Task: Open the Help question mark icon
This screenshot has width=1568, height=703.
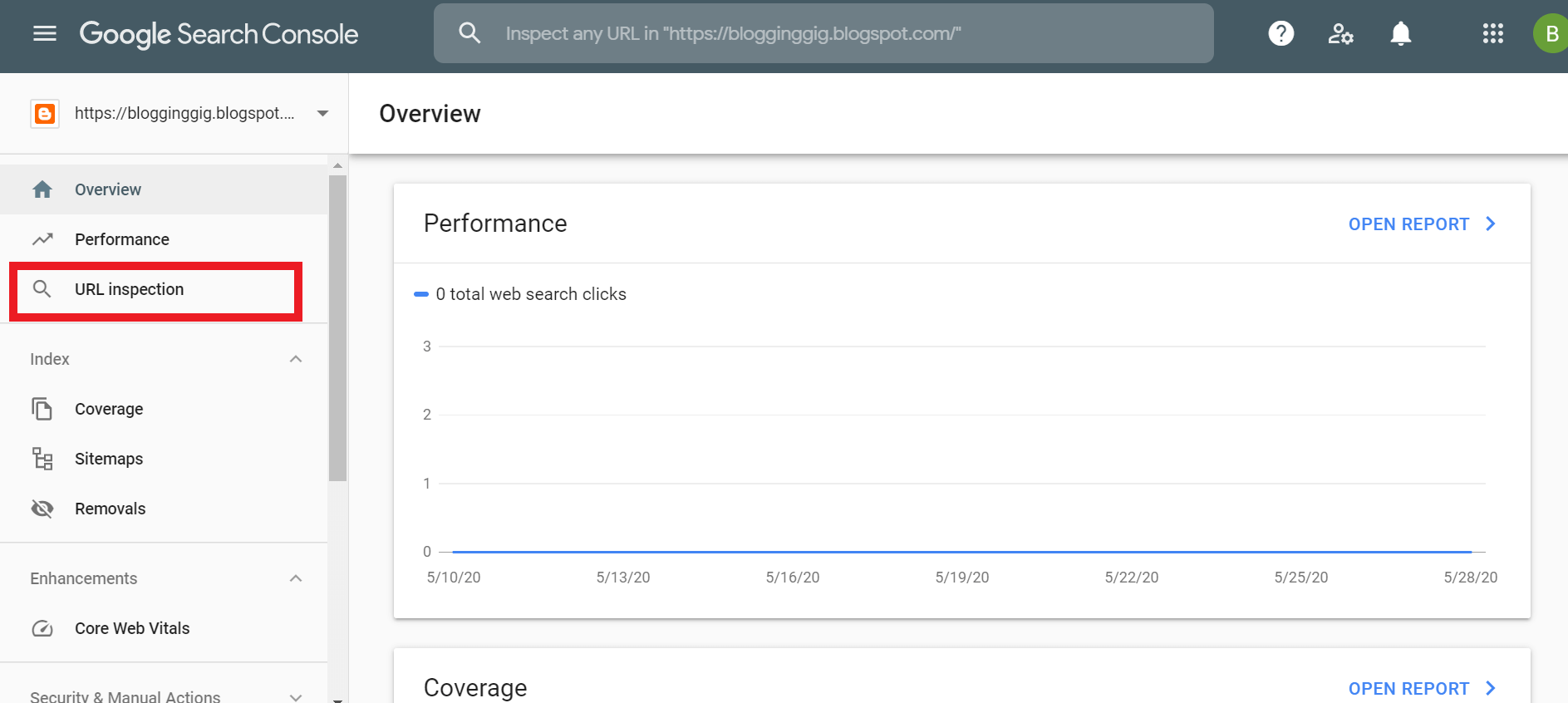Action: tap(1281, 33)
